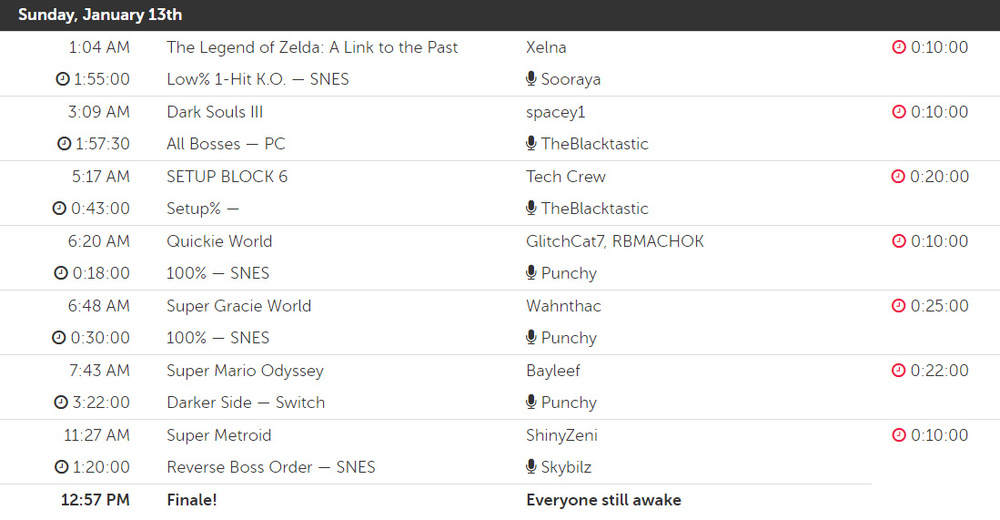The image size is (1000, 520).
Task: Click the red setup clock icon for Dark Souls III
Action: click(898, 112)
